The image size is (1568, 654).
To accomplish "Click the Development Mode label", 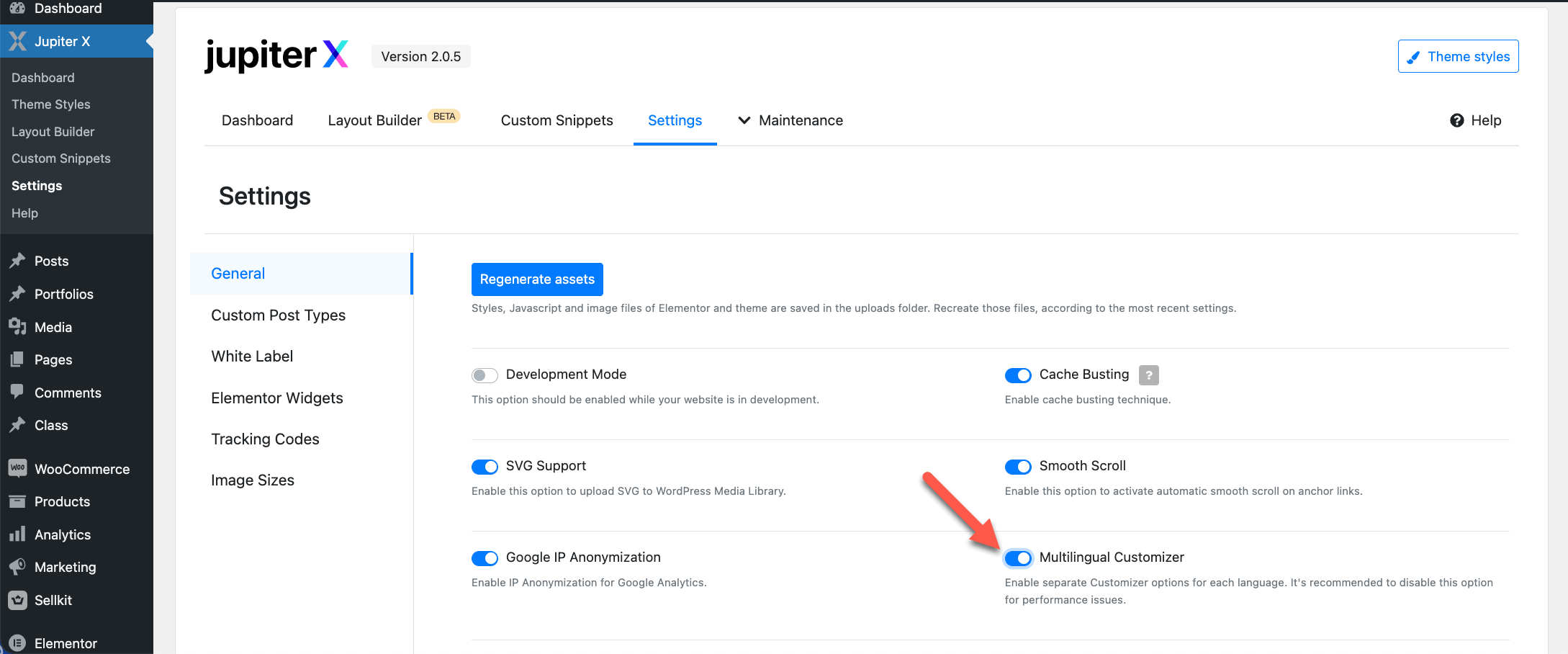I will (x=566, y=375).
